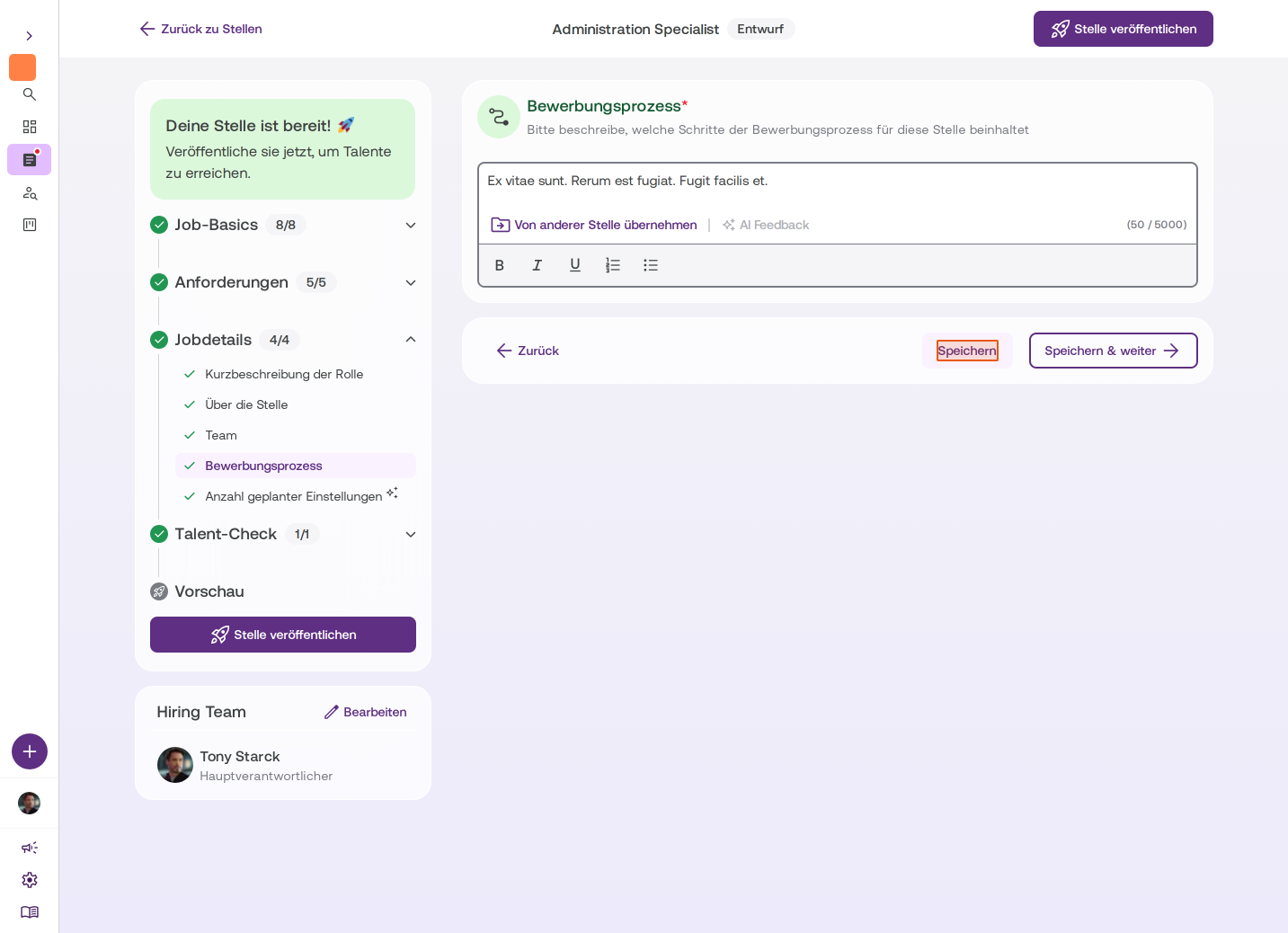Open search in the left sidebar

pos(30,94)
